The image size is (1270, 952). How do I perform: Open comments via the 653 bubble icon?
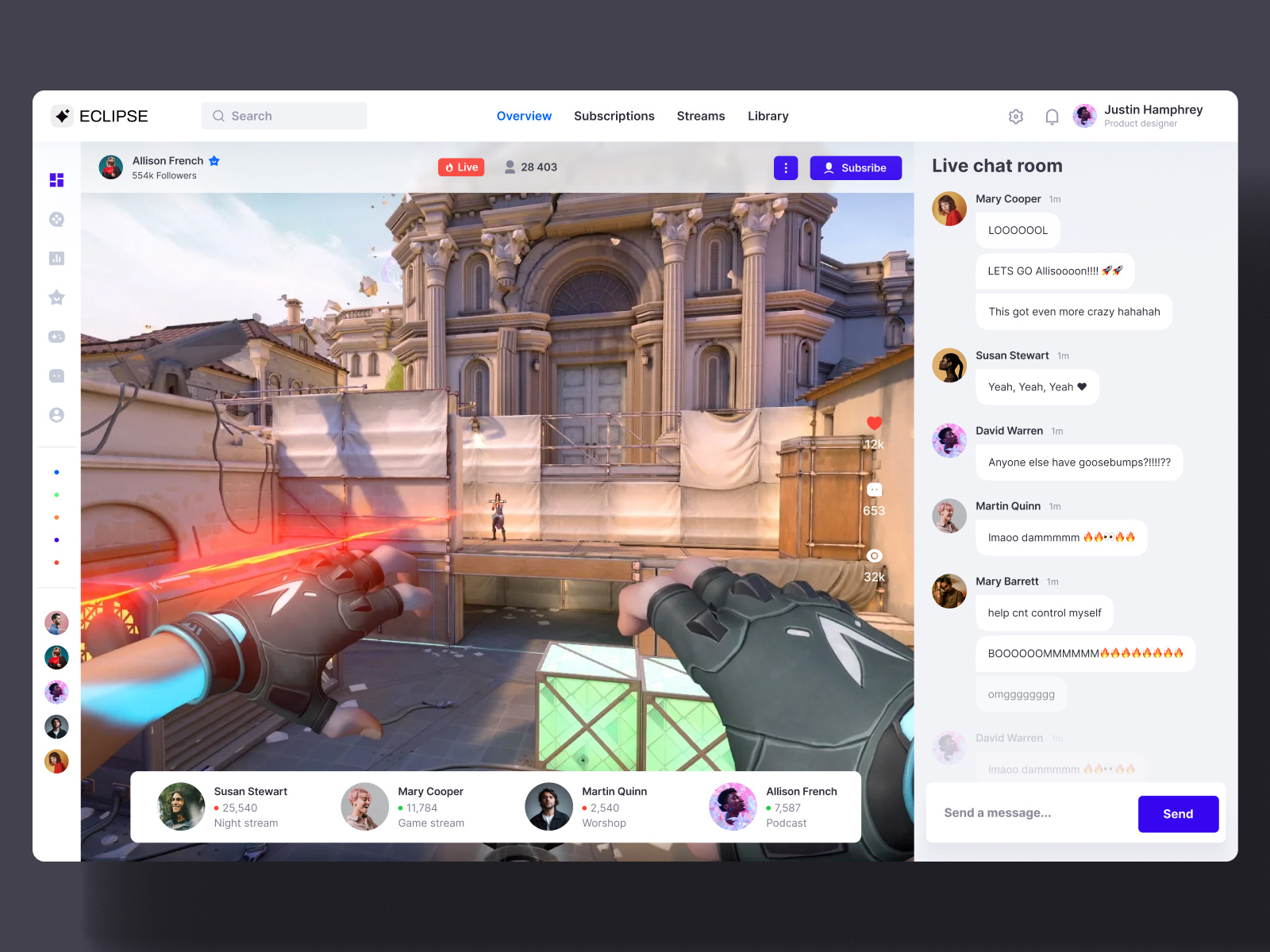874,489
